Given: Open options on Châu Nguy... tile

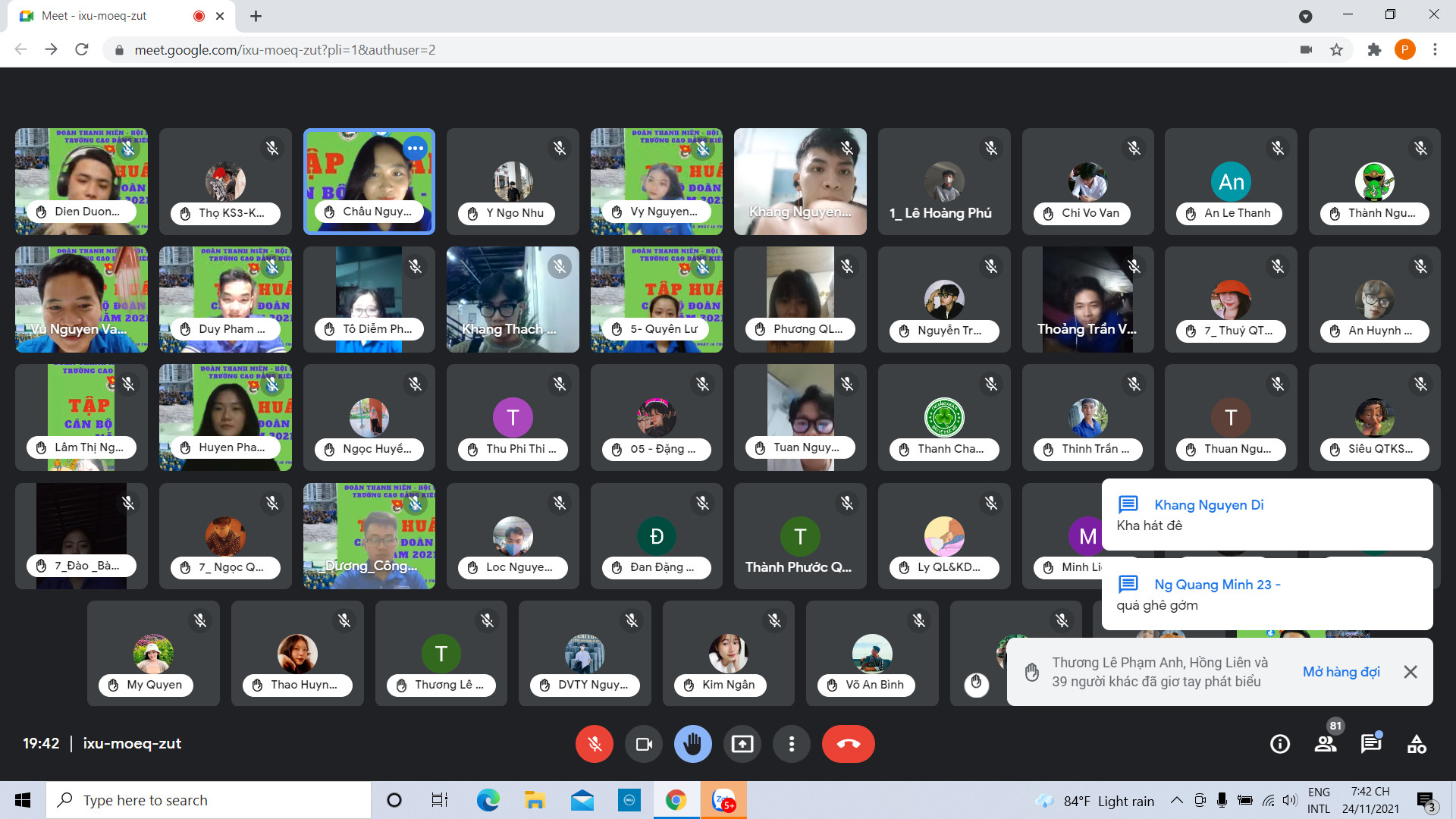Looking at the screenshot, I should [x=415, y=149].
